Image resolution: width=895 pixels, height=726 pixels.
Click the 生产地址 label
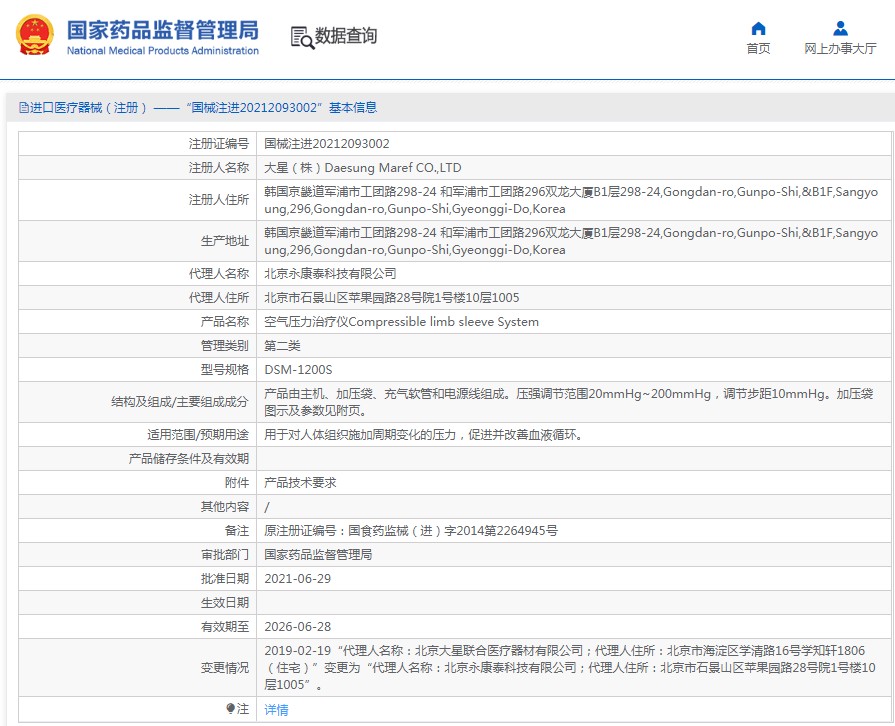[225, 241]
